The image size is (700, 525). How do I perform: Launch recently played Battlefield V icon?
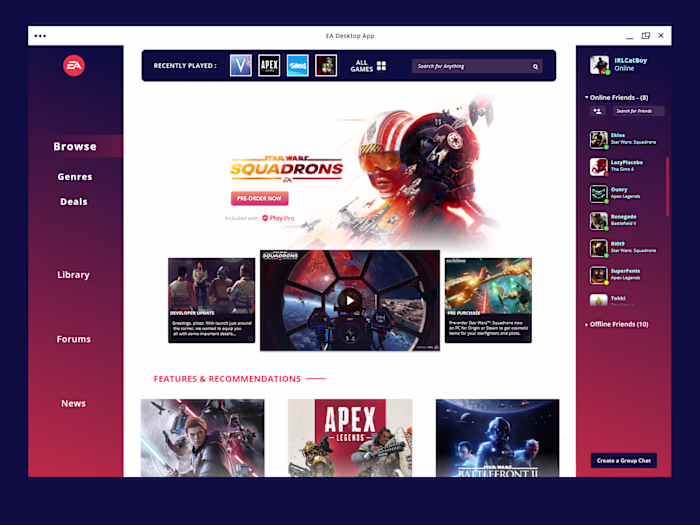(241, 66)
